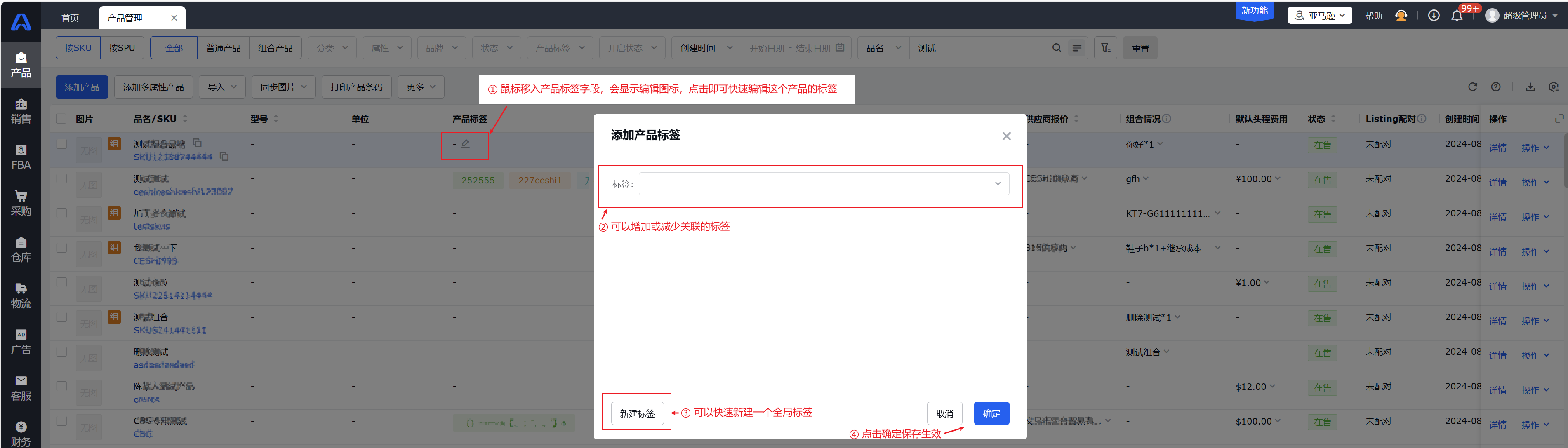Select the 按SKU view tab

tap(78, 48)
